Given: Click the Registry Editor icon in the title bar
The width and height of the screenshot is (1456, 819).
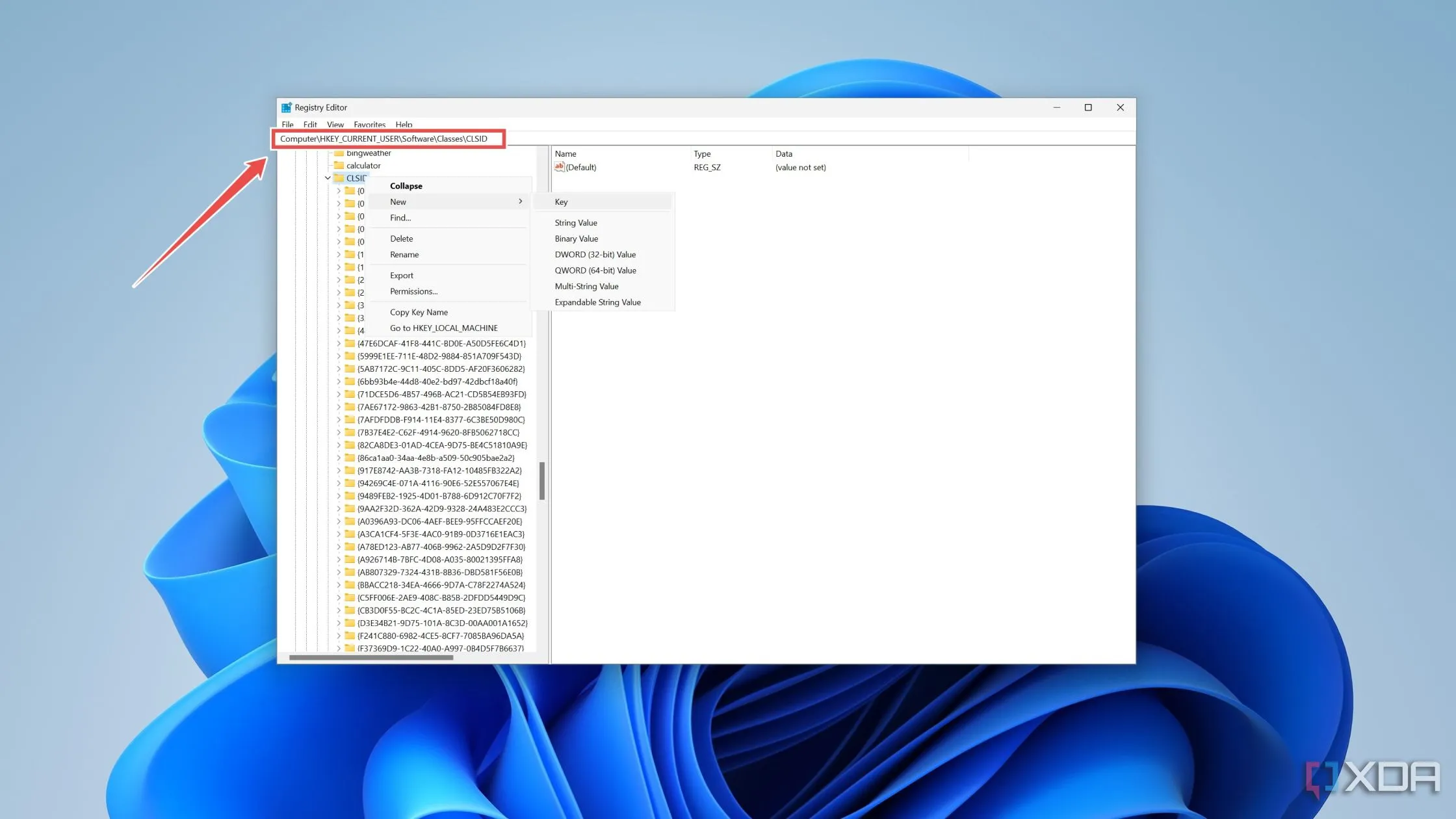Looking at the screenshot, I should click(x=287, y=107).
